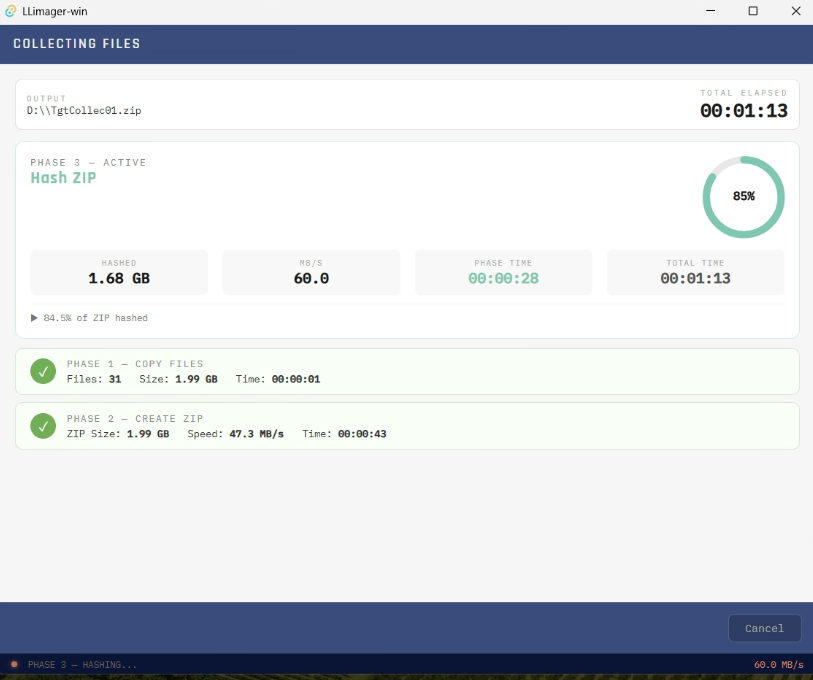This screenshot has width=813, height=680.
Task: Click 'ZIP Size: 1.99 GB' in Phase 2
Action: tap(118, 434)
